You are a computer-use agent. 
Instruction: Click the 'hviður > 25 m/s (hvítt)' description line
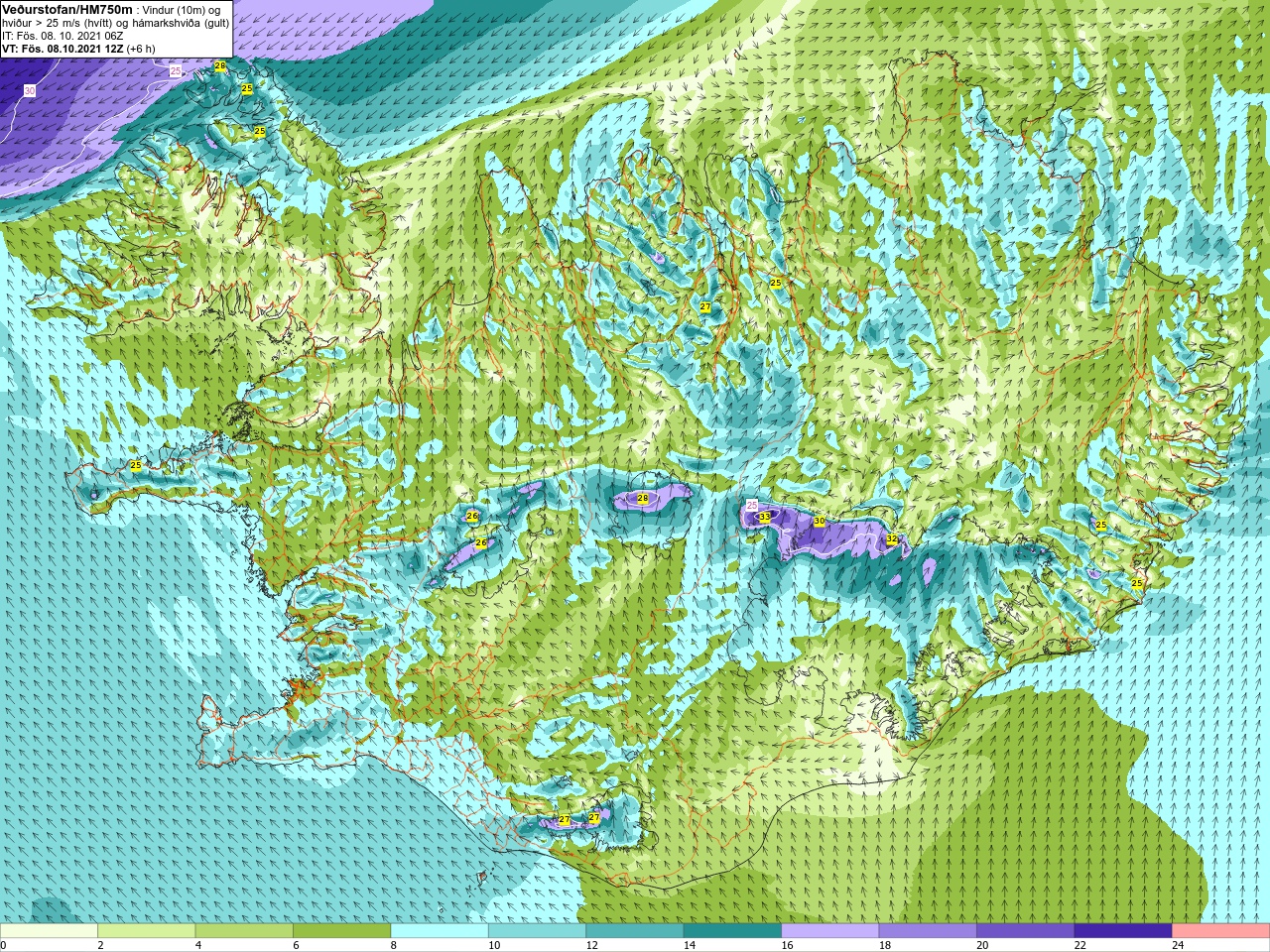pyautogui.click(x=116, y=23)
